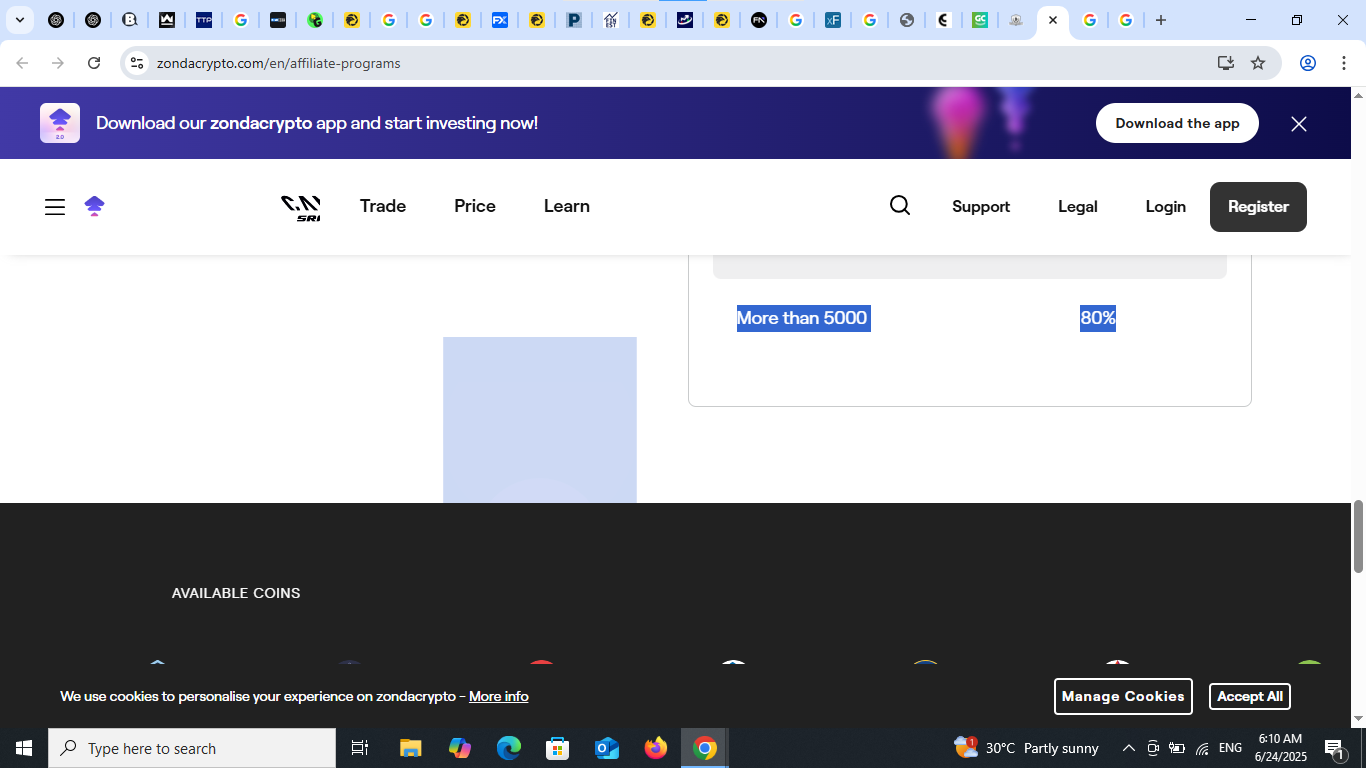Screen dimensions: 1366x768
Task: Reload the current page
Action: click(94, 63)
